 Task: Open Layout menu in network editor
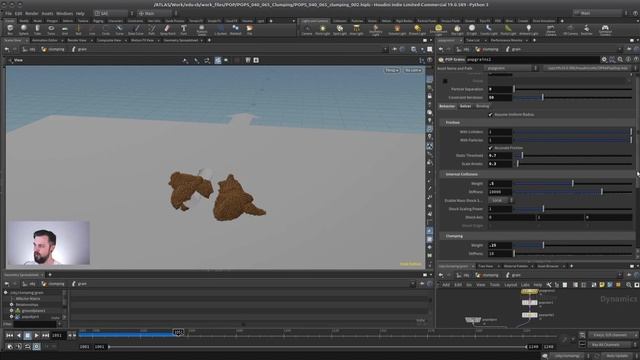tap(510, 285)
